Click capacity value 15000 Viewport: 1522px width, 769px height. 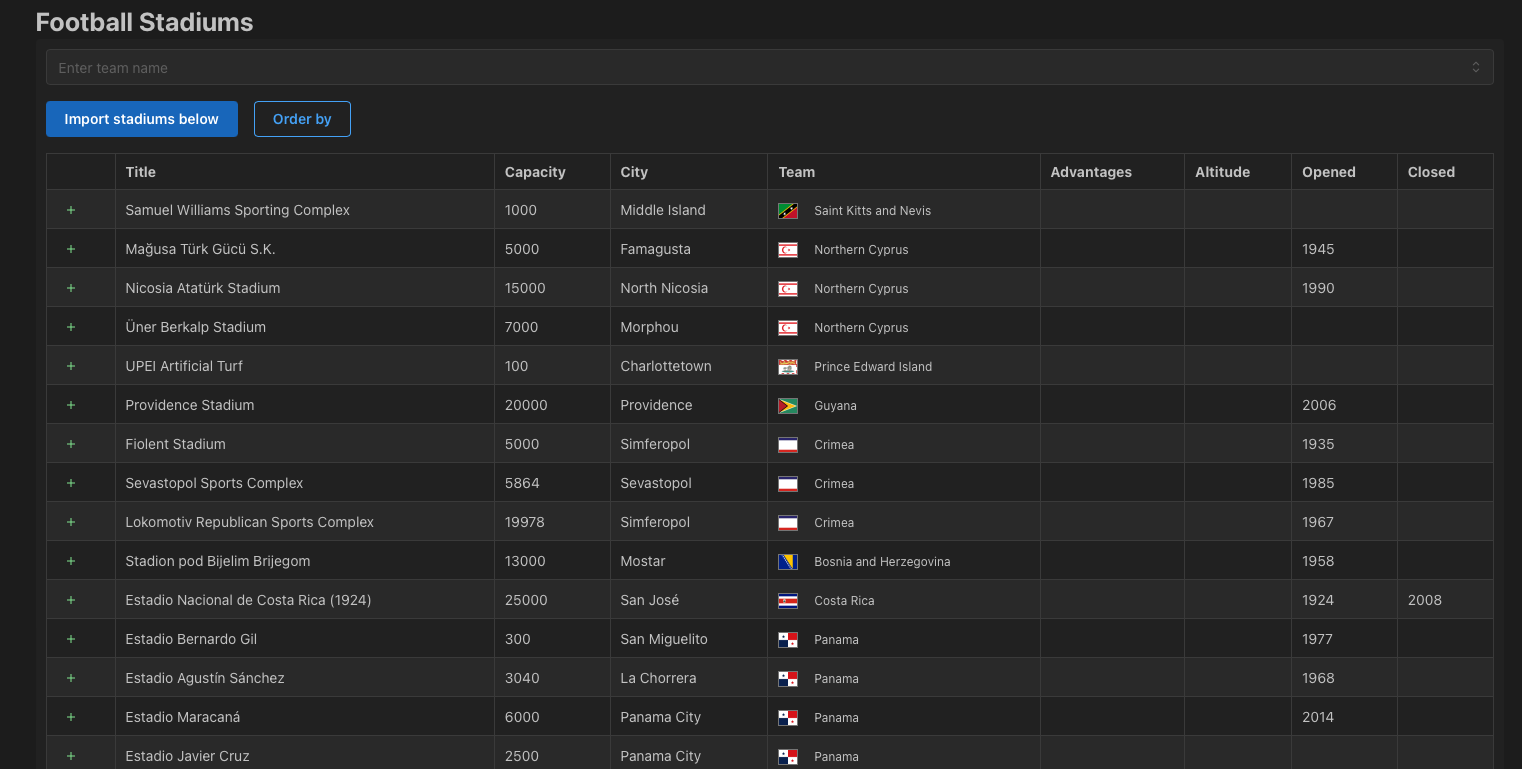pyautogui.click(x=525, y=288)
